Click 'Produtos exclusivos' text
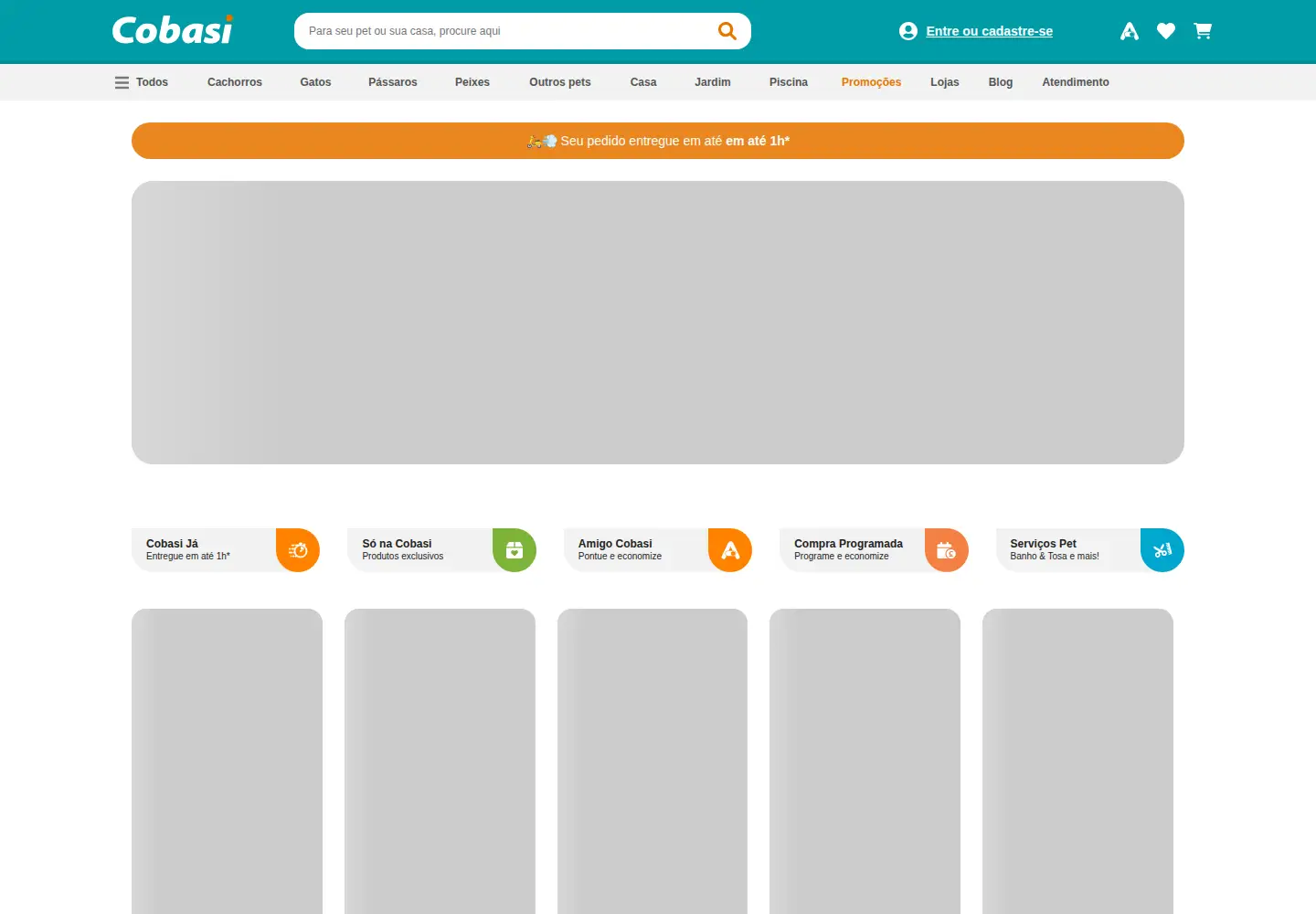This screenshot has height=914, width=1316. [x=403, y=557]
